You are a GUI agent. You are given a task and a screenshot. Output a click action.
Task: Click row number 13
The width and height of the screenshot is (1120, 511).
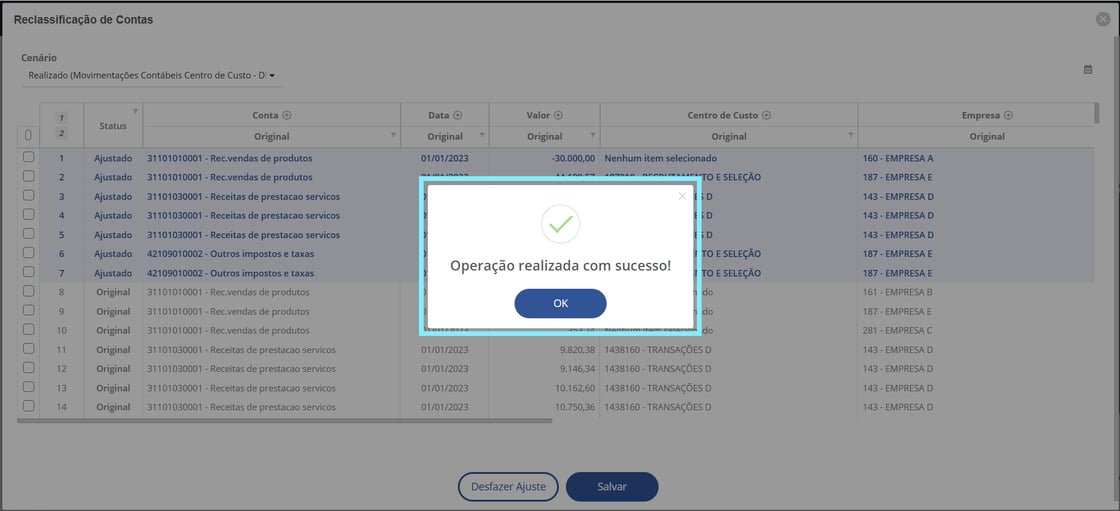(x=61, y=388)
